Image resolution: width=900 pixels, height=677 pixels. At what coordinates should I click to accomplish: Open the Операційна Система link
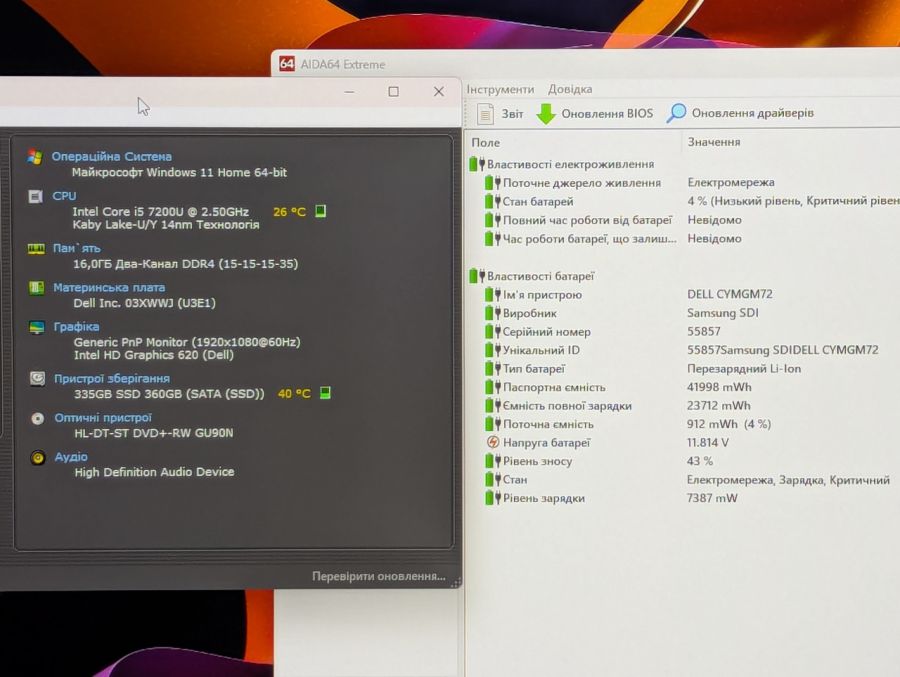pos(111,156)
